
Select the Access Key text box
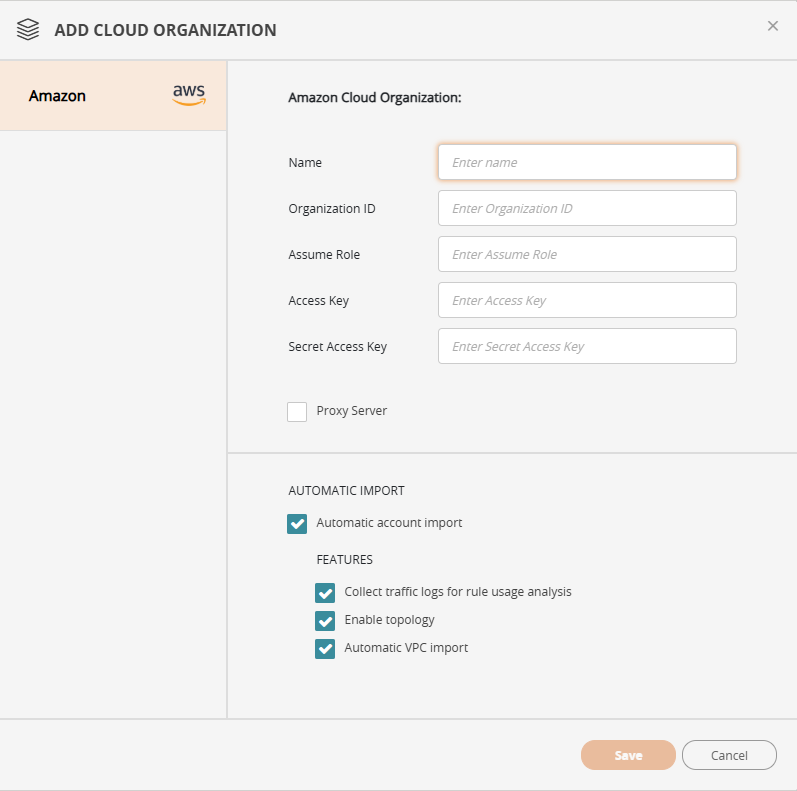(587, 300)
